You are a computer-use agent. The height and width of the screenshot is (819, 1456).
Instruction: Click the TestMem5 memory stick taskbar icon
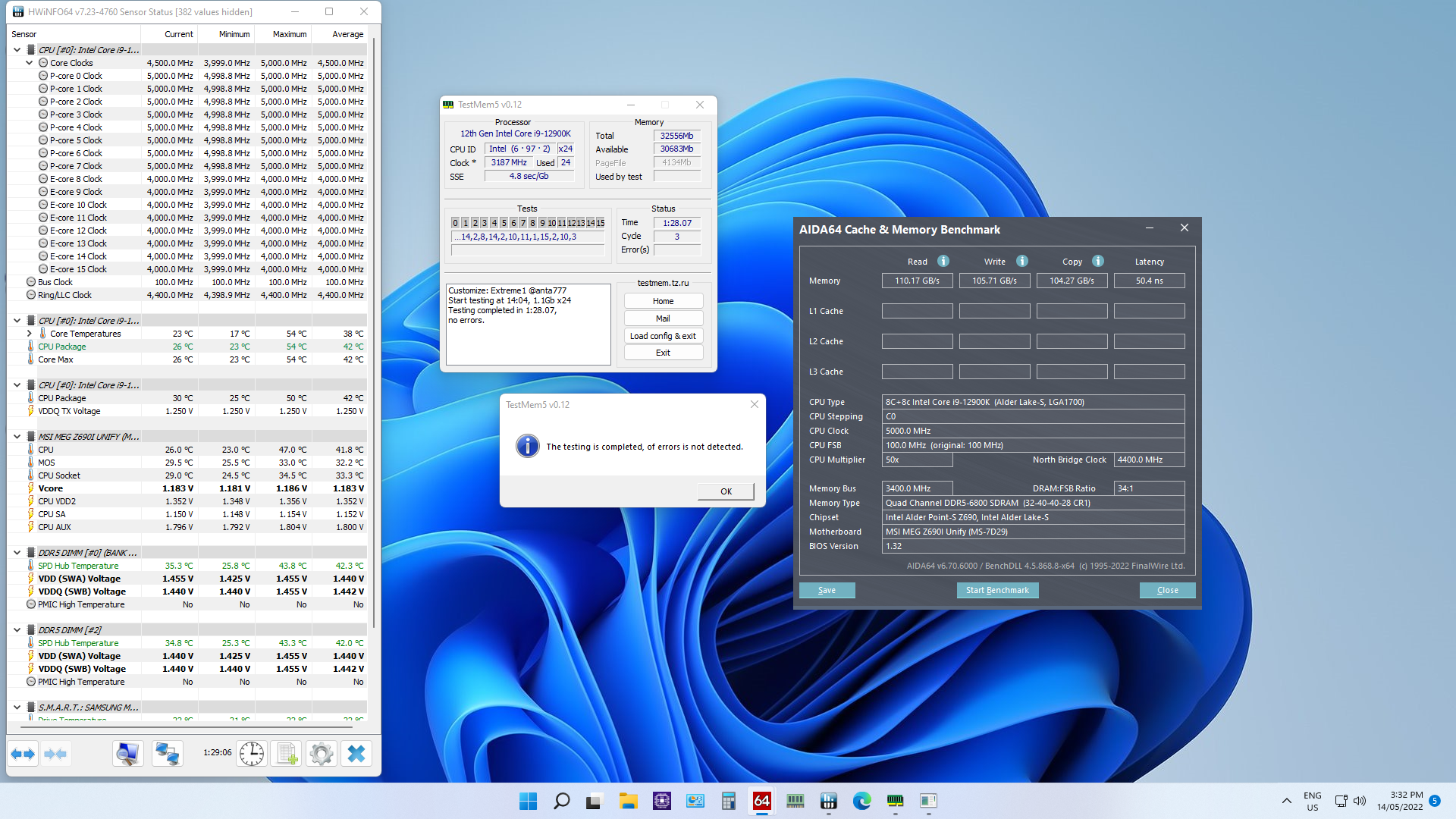pos(895,801)
